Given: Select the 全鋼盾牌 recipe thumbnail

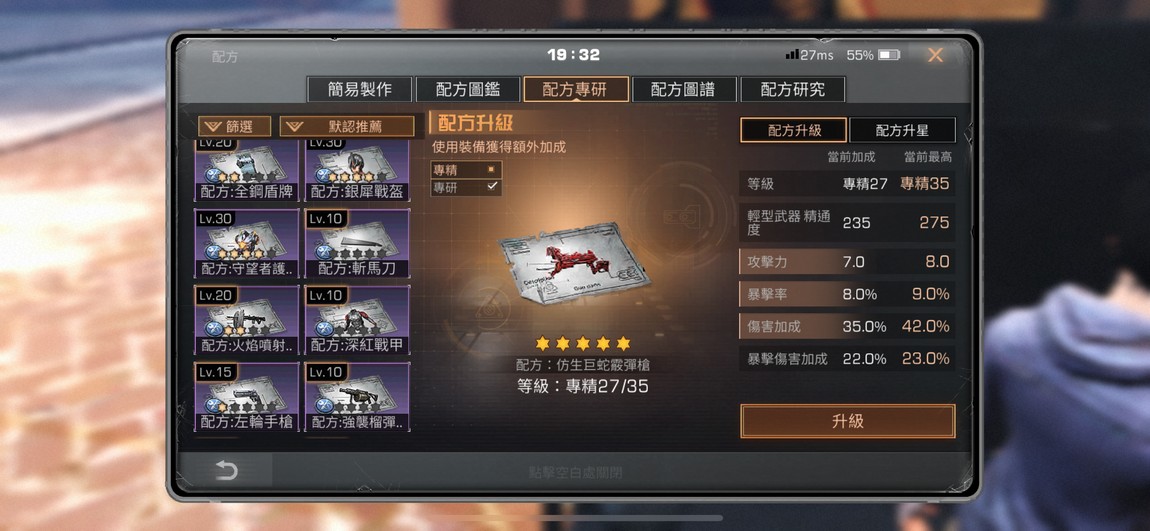Looking at the screenshot, I should 246,170.
